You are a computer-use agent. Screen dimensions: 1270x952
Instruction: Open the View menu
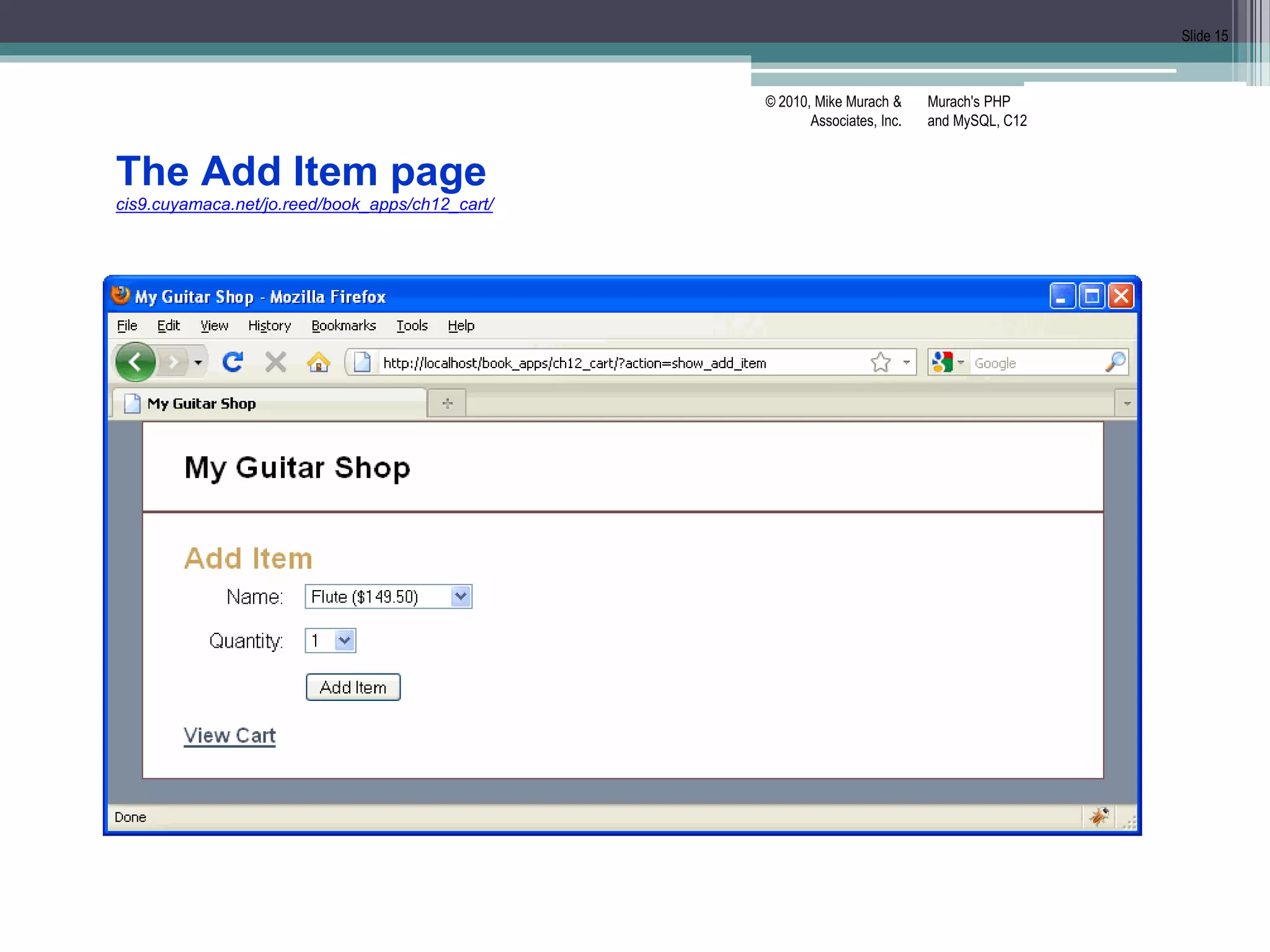click(x=215, y=326)
